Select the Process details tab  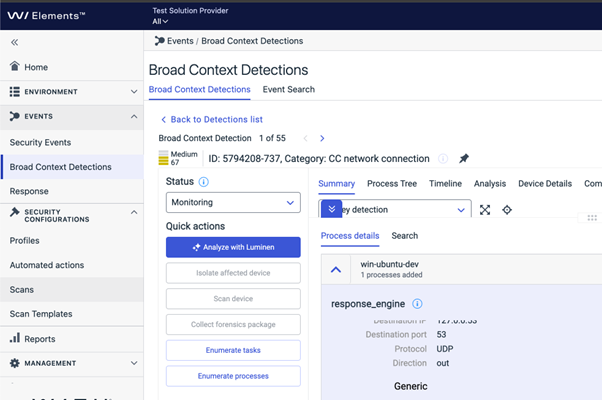[x=350, y=236]
